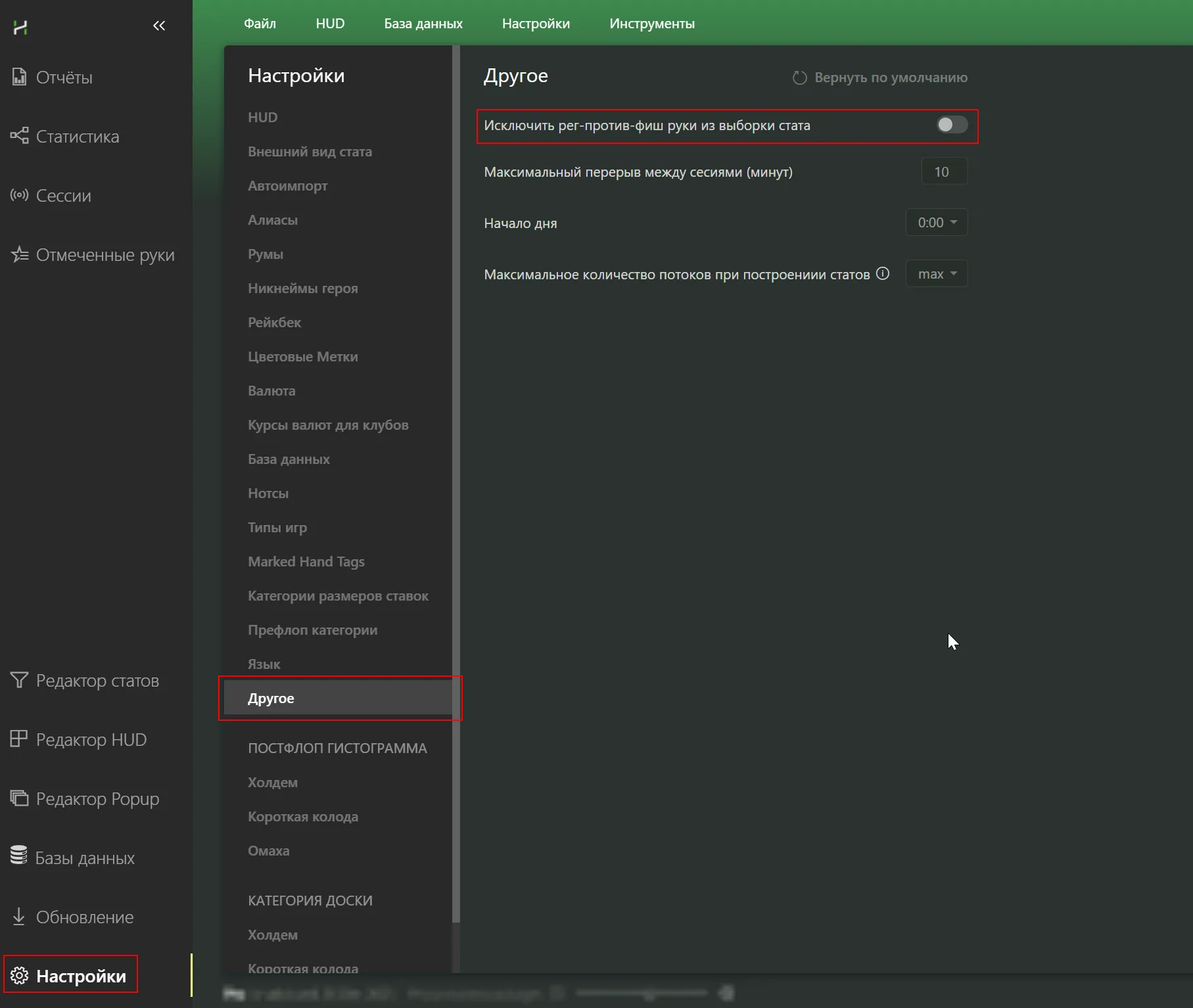Select Холдем under КАТЕГОРИЯ ДОСКИ
Image resolution: width=1193 pixels, height=1008 pixels.
tap(273, 934)
